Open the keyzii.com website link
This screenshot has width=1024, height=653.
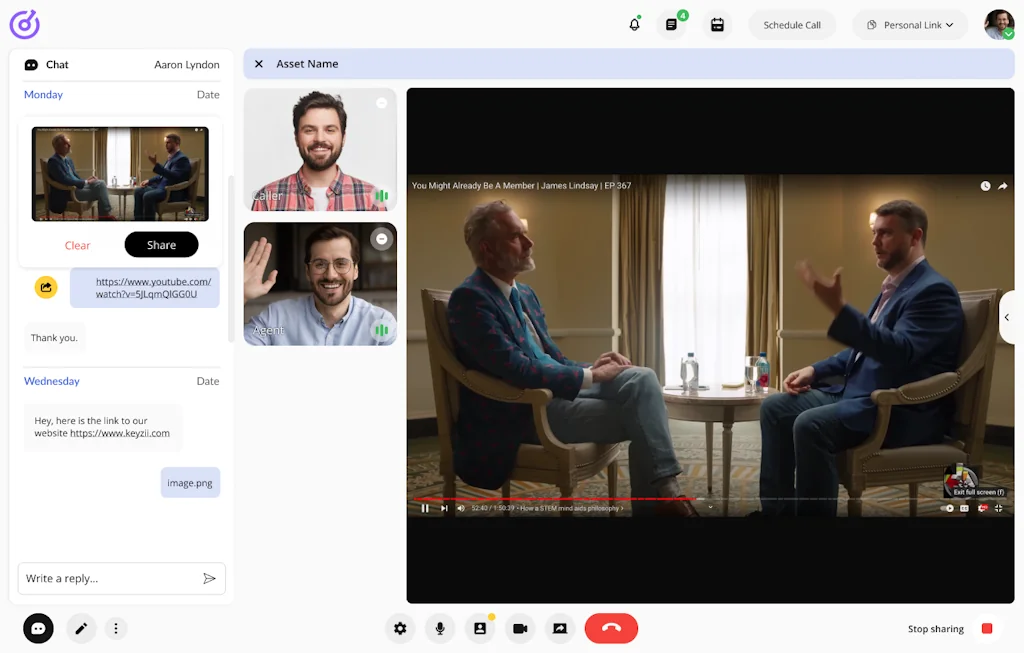120,434
